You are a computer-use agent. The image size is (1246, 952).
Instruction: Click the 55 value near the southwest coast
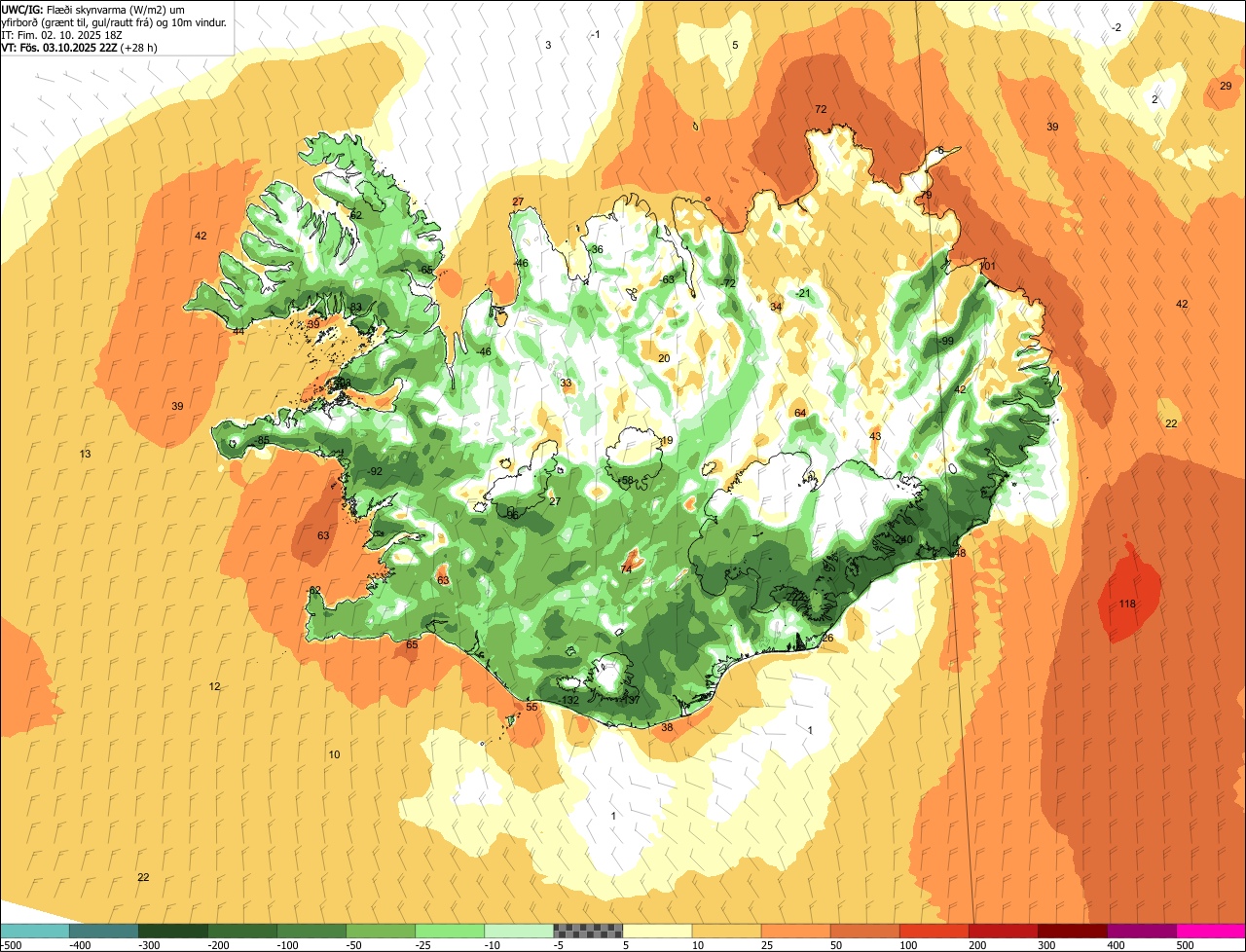point(531,707)
